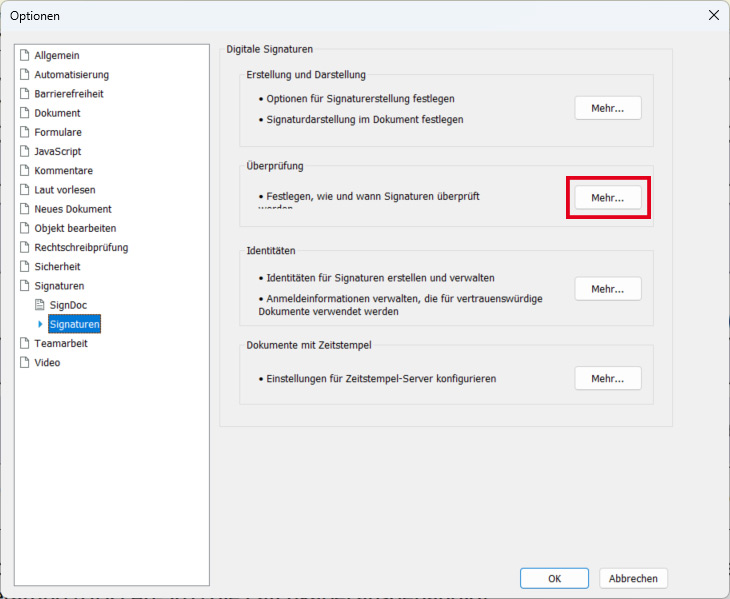The width and height of the screenshot is (730, 599).
Task: Open Mehr for Erstellung und Darstellung
Action: point(608,108)
